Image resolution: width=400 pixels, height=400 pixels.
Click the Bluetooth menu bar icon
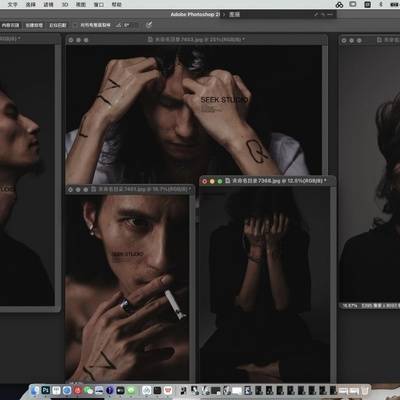click(380, 4)
